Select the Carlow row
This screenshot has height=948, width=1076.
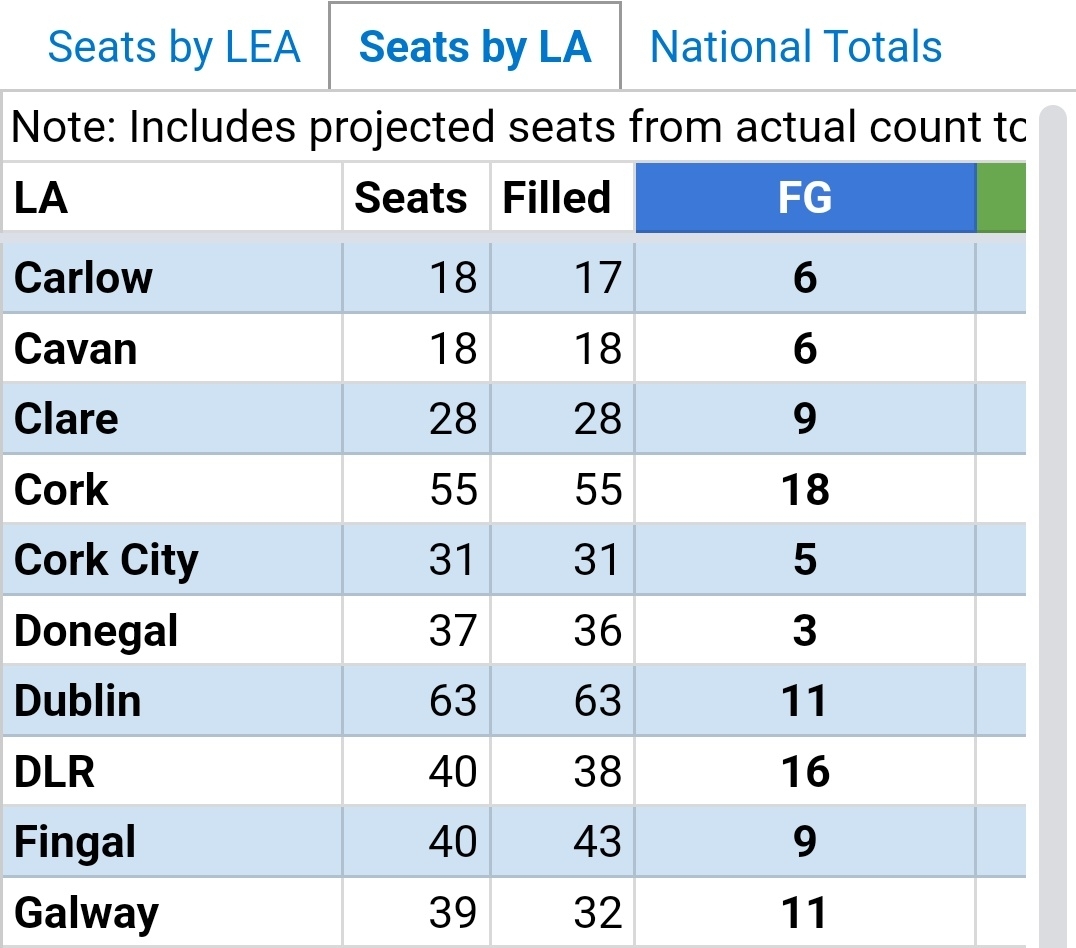(x=83, y=278)
